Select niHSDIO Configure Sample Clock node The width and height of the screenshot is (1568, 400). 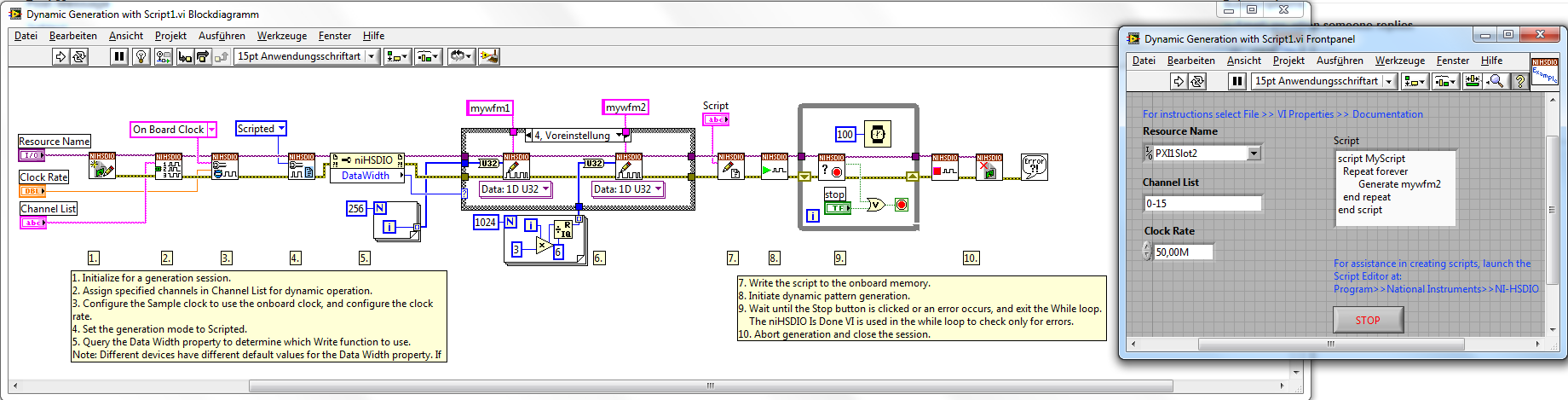click(x=225, y=165)
